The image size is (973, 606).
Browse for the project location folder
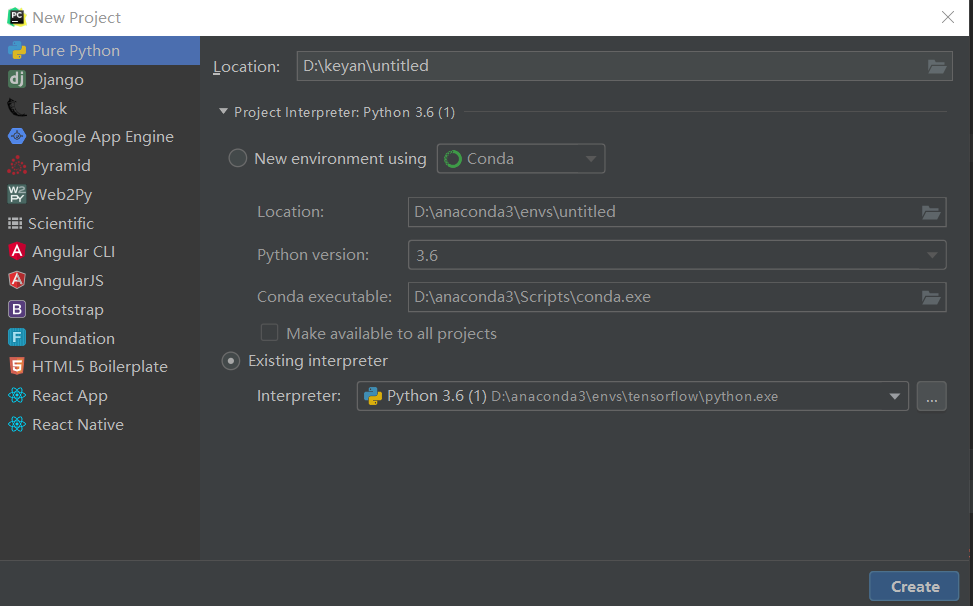pos(936,67)
